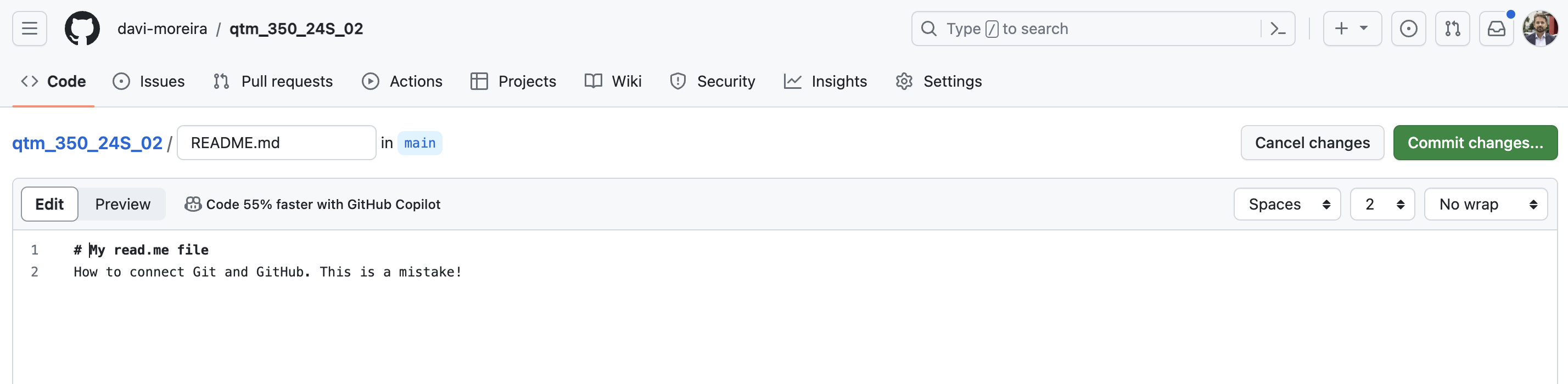Image resolution: width=1568 pixels, height=384 pixels.
Task: Open the command palette icon
Action: [x=1278, y=29]
